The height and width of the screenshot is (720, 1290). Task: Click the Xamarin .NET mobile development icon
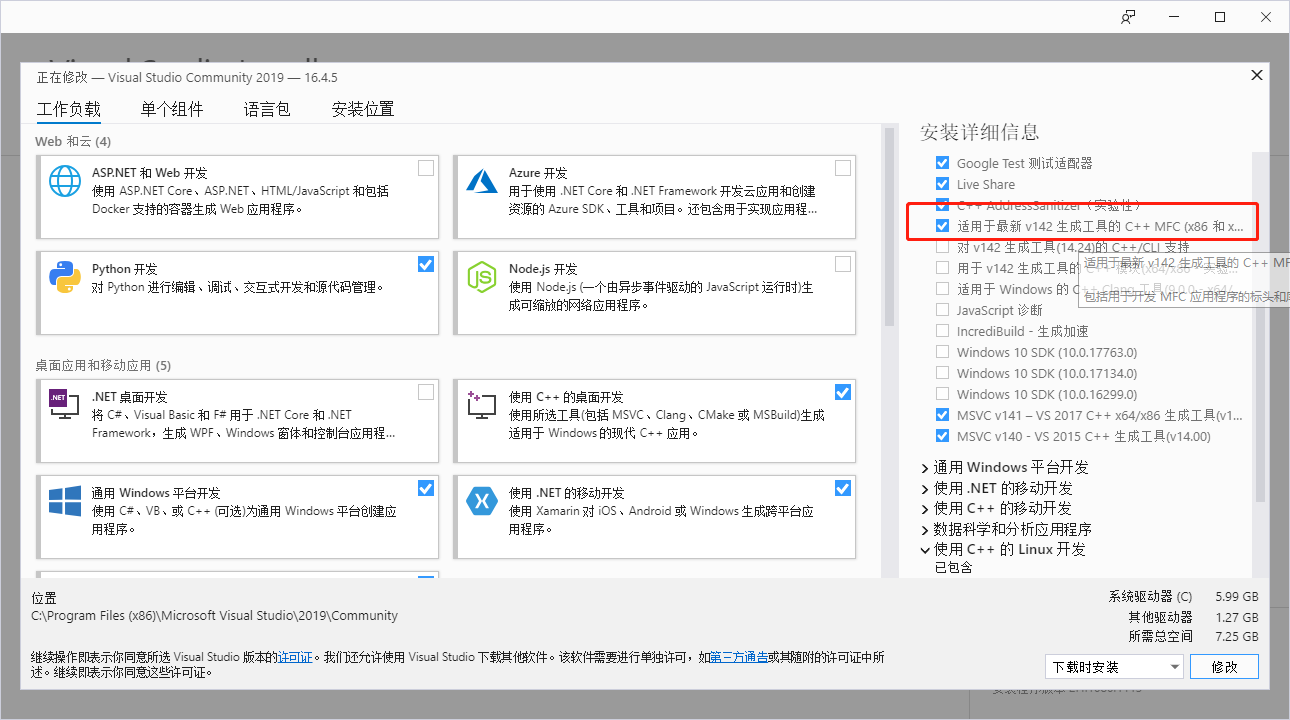coord(482,501)
